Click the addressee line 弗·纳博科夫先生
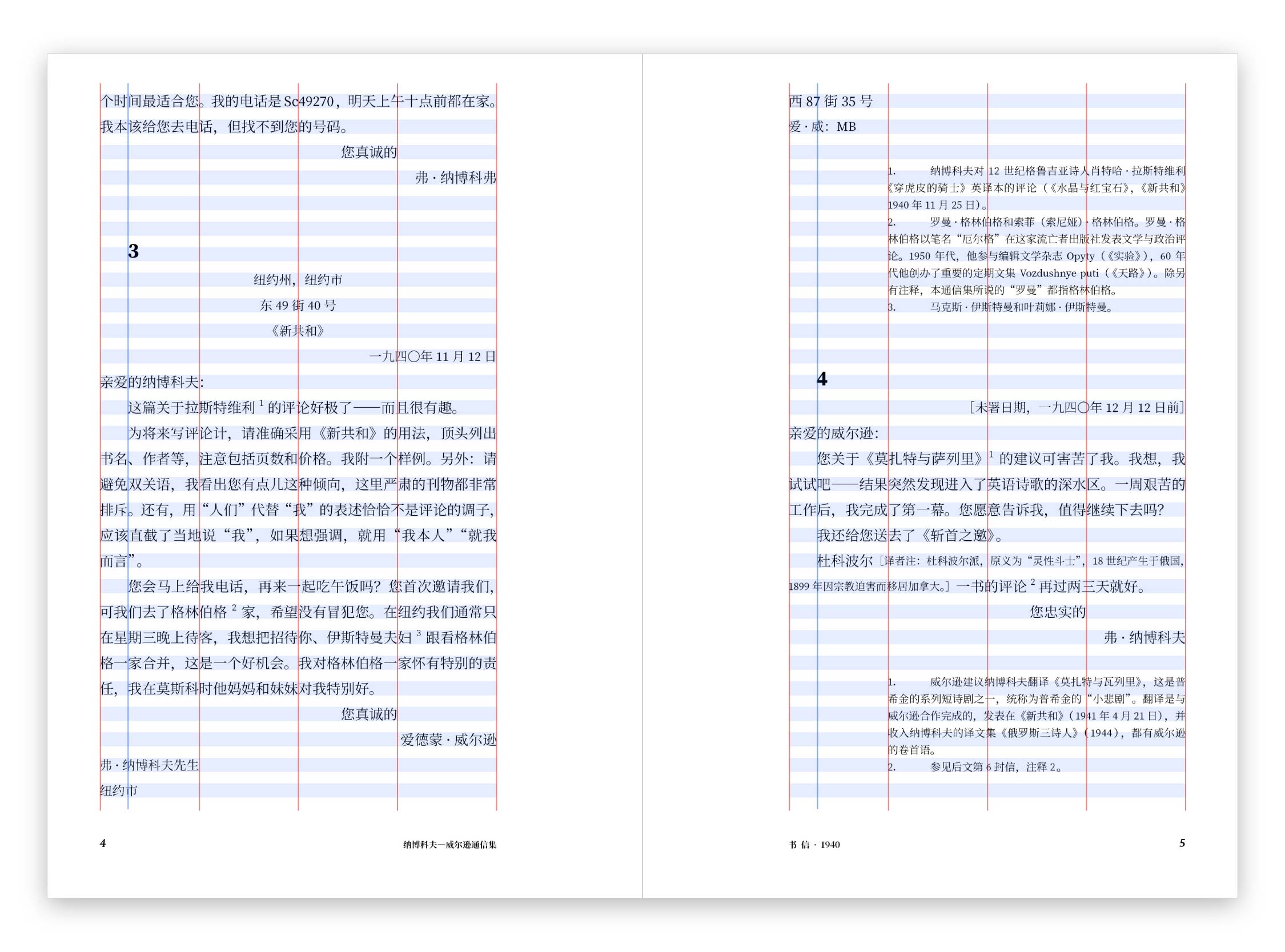 pyautogui.click(x=149, y=765)
